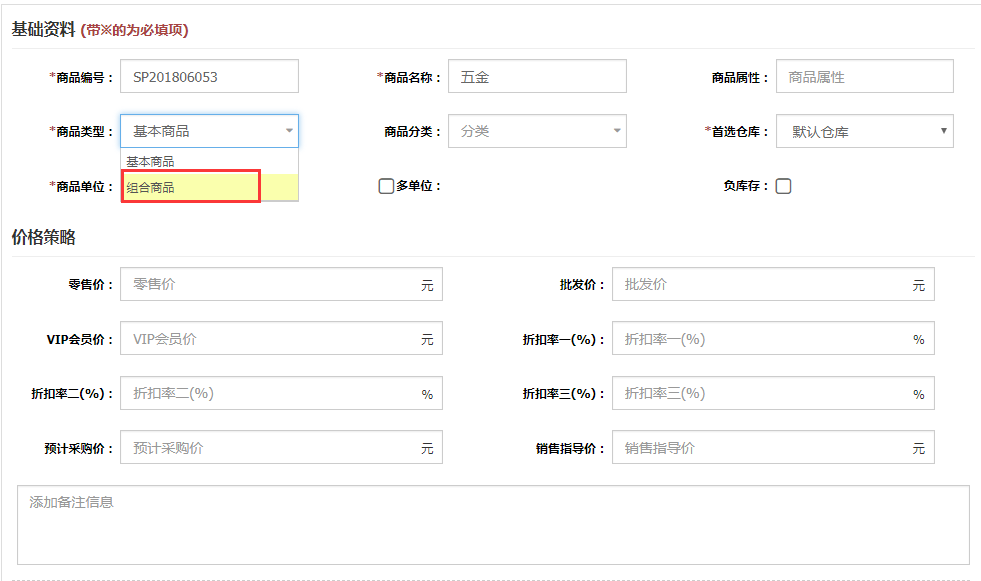The image size is (981, 581).
Task: Click the 商品类型 dropdown arrow icon
Action: [289, 131]
